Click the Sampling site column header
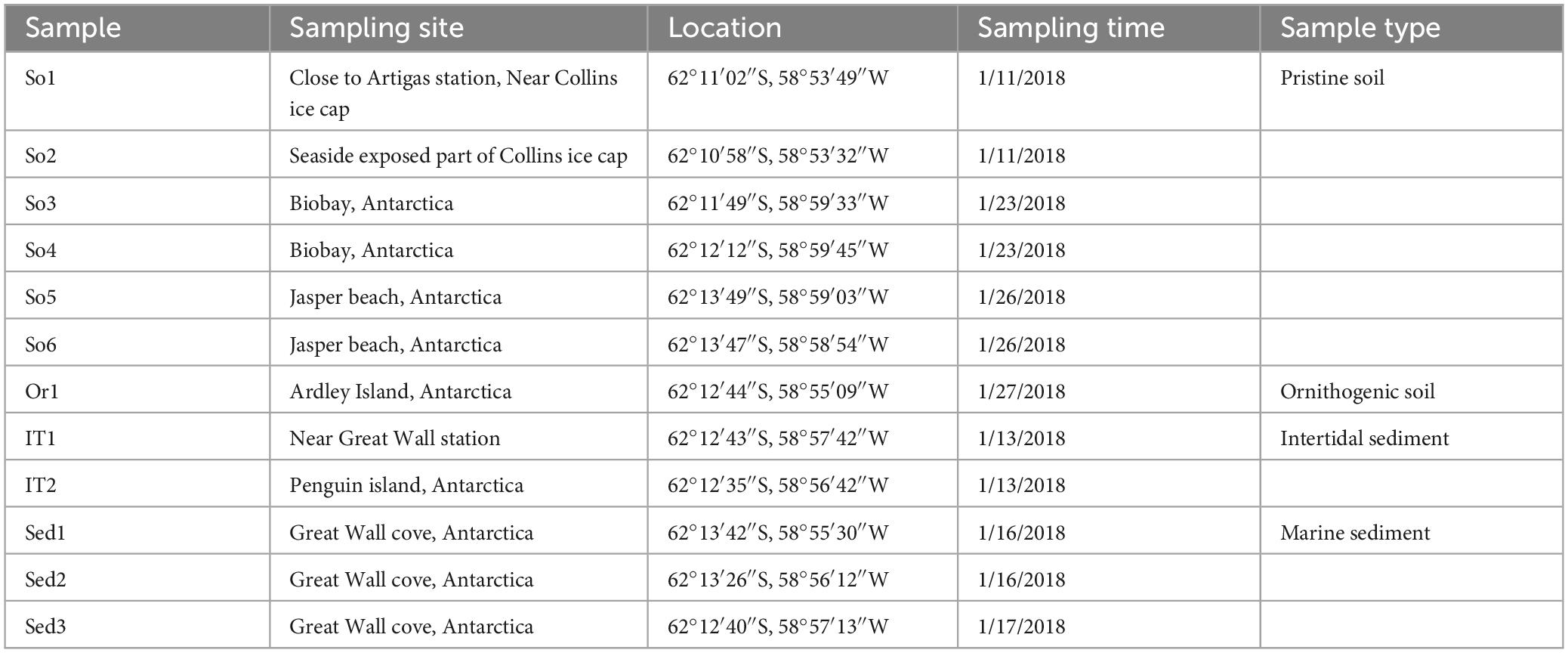This screenshot has height=653, width=1568. tap(458, 29)
